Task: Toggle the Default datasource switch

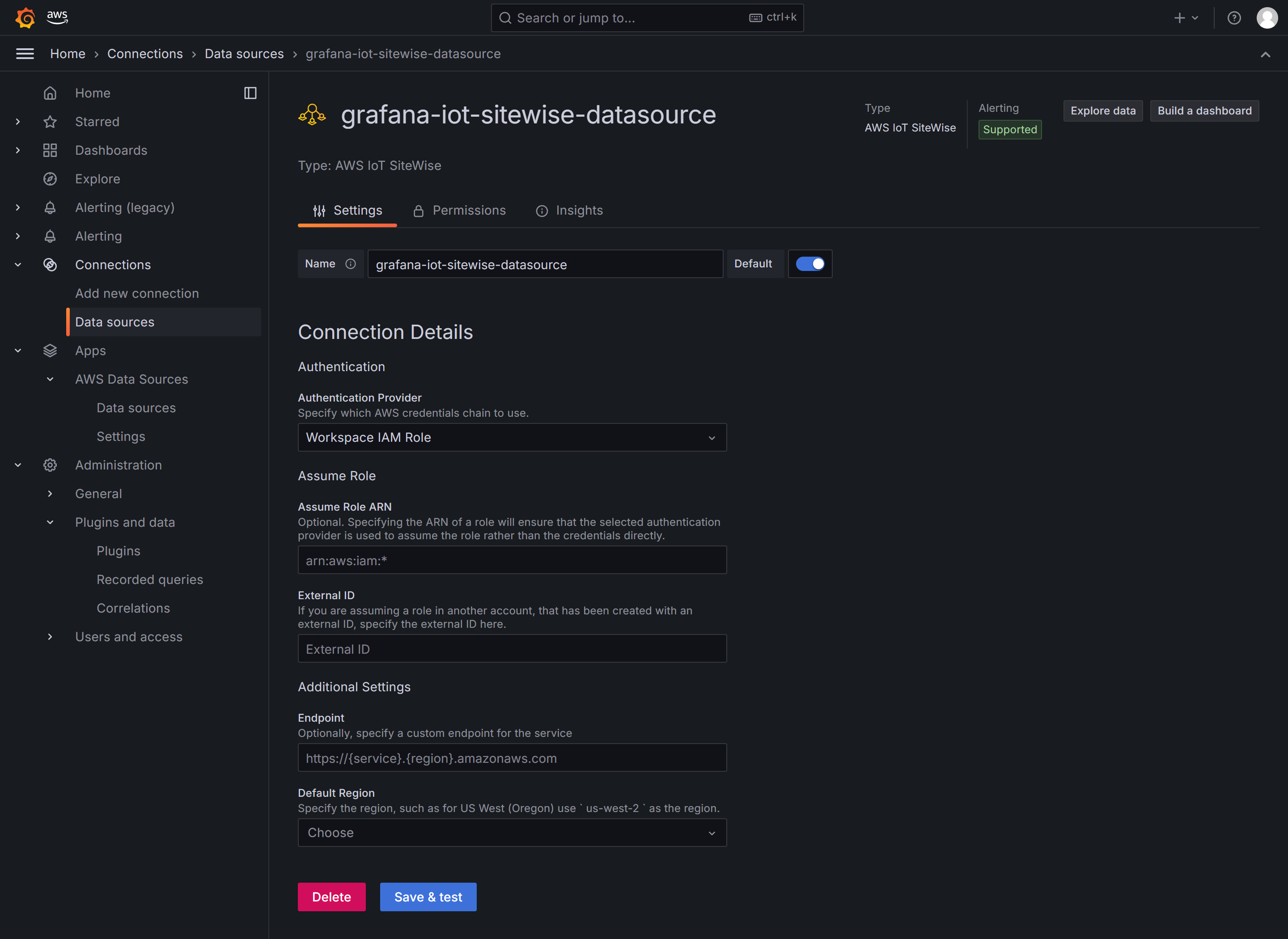Action: tap(810, 264)
